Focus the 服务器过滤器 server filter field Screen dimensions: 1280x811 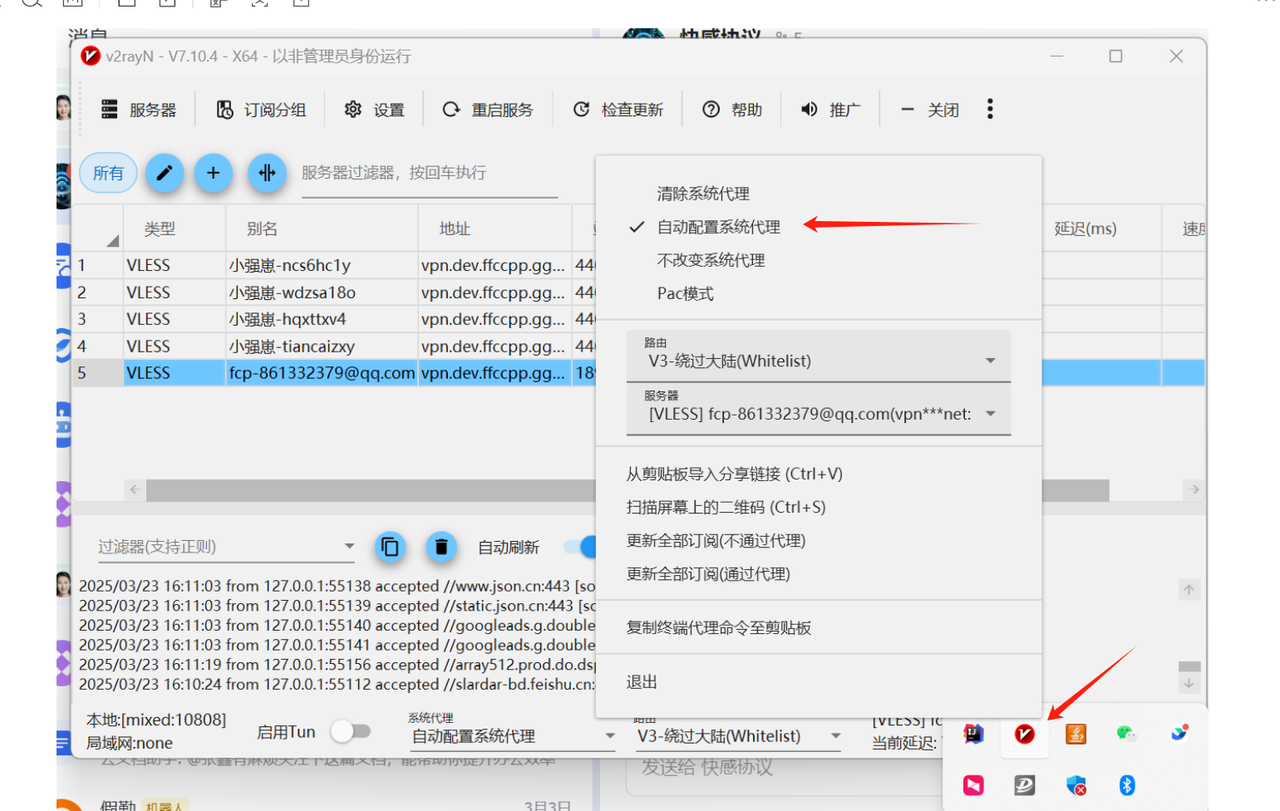429,174
